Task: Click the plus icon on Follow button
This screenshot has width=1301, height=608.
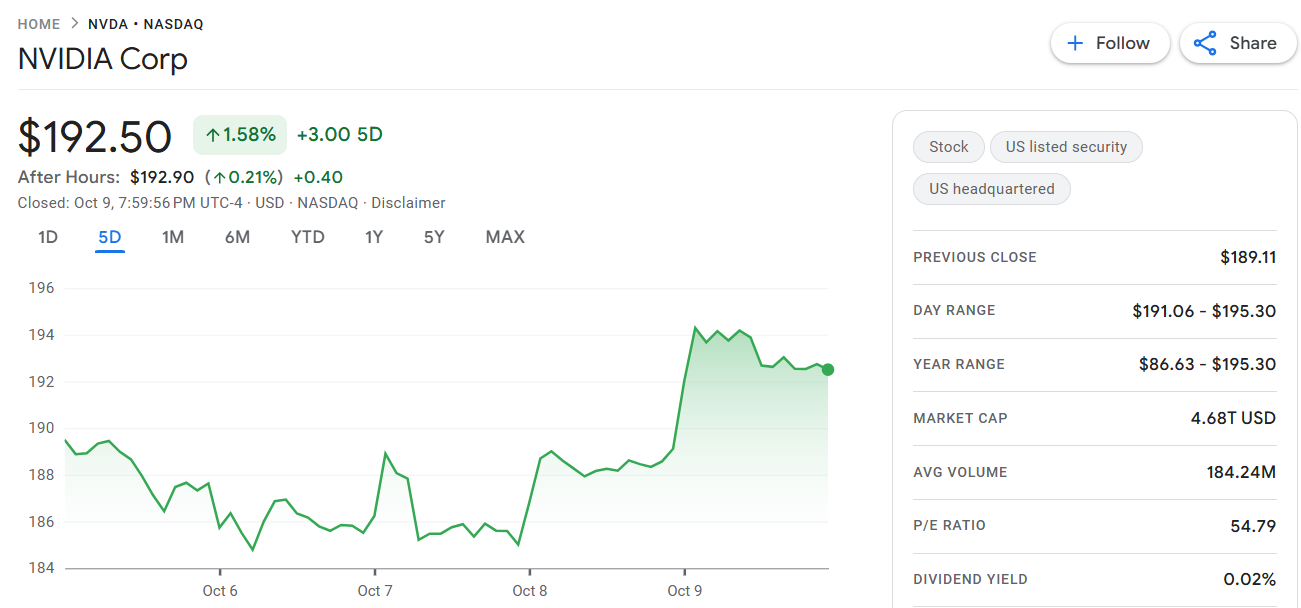Action: pyautogui.click(x=1075, y=43)
